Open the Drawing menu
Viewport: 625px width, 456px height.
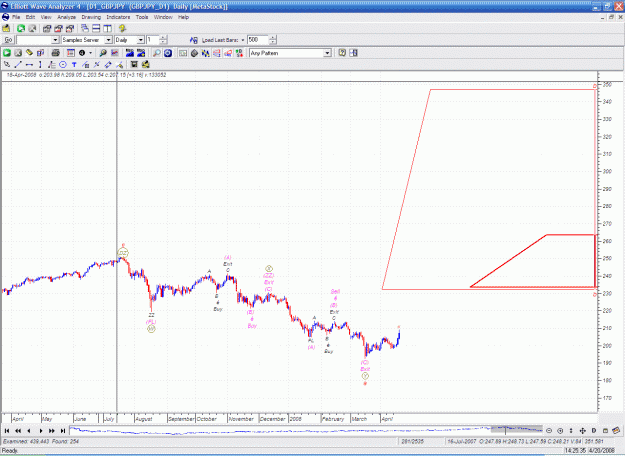pos(91,17)
